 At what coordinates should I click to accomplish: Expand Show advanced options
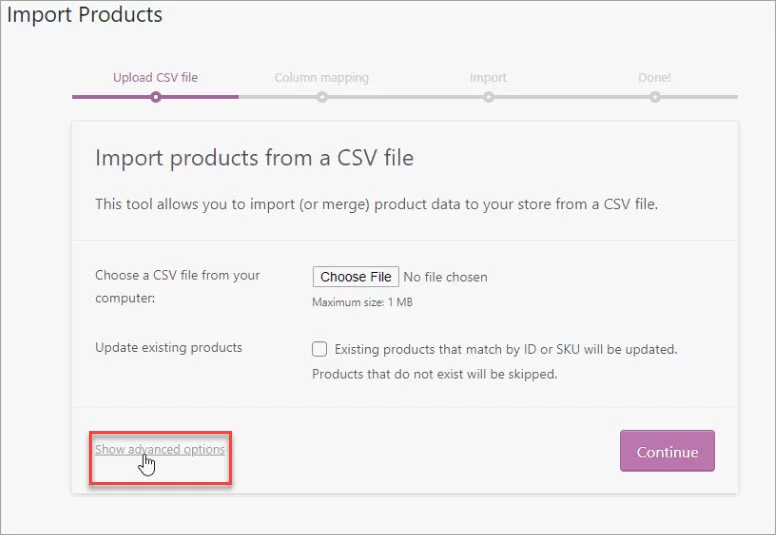pos(160,450)
